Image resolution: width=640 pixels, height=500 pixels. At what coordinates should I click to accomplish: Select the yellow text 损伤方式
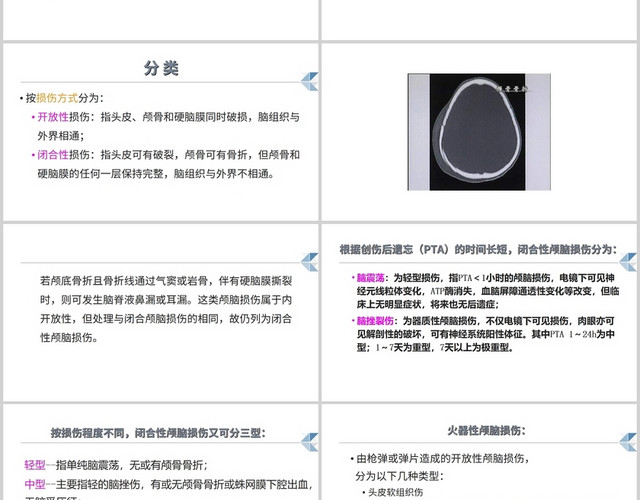coord(57,98)
